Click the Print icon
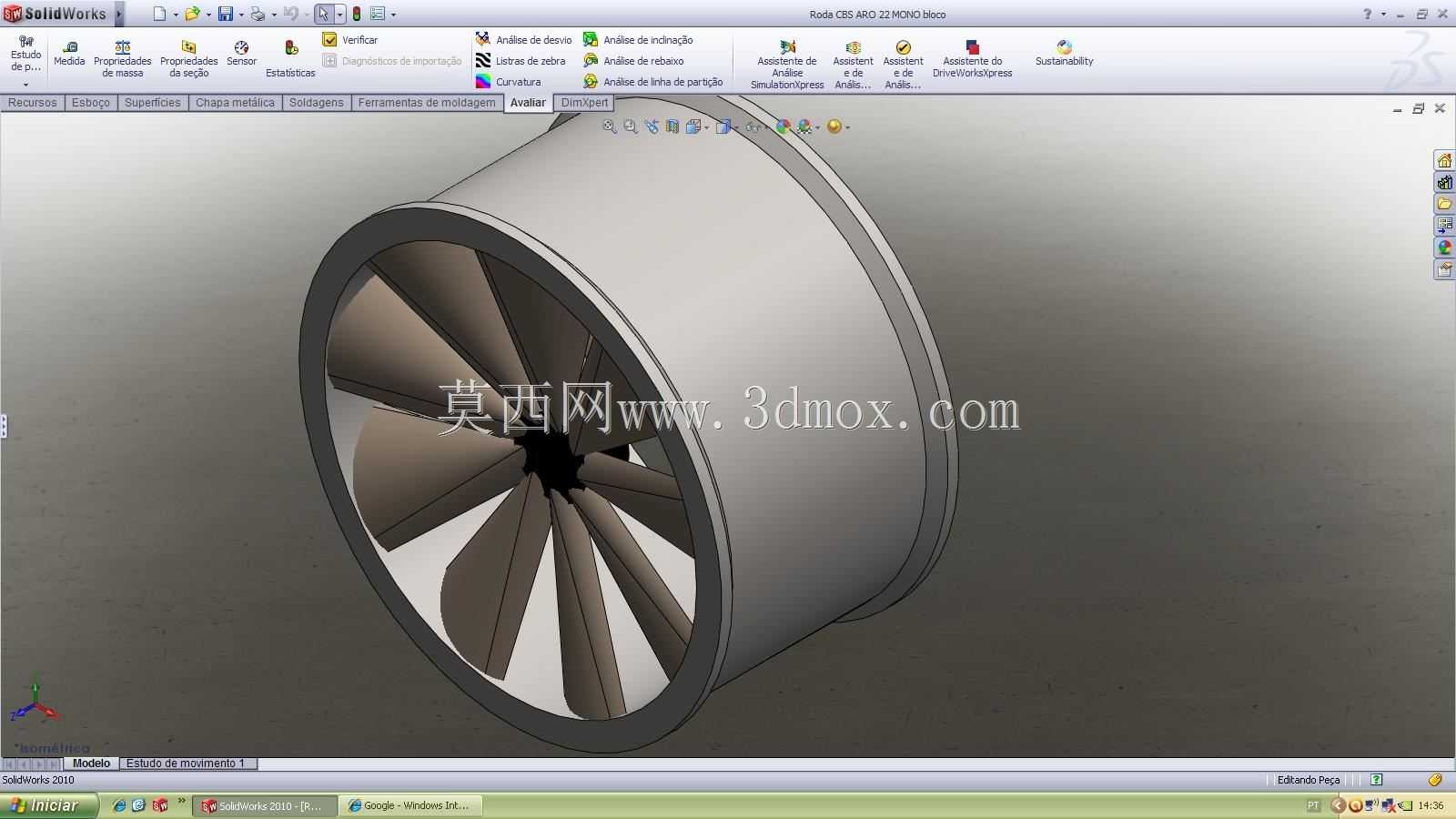Screen dimensions: 1456x819 pyautogui.click(x=258, y=14)
